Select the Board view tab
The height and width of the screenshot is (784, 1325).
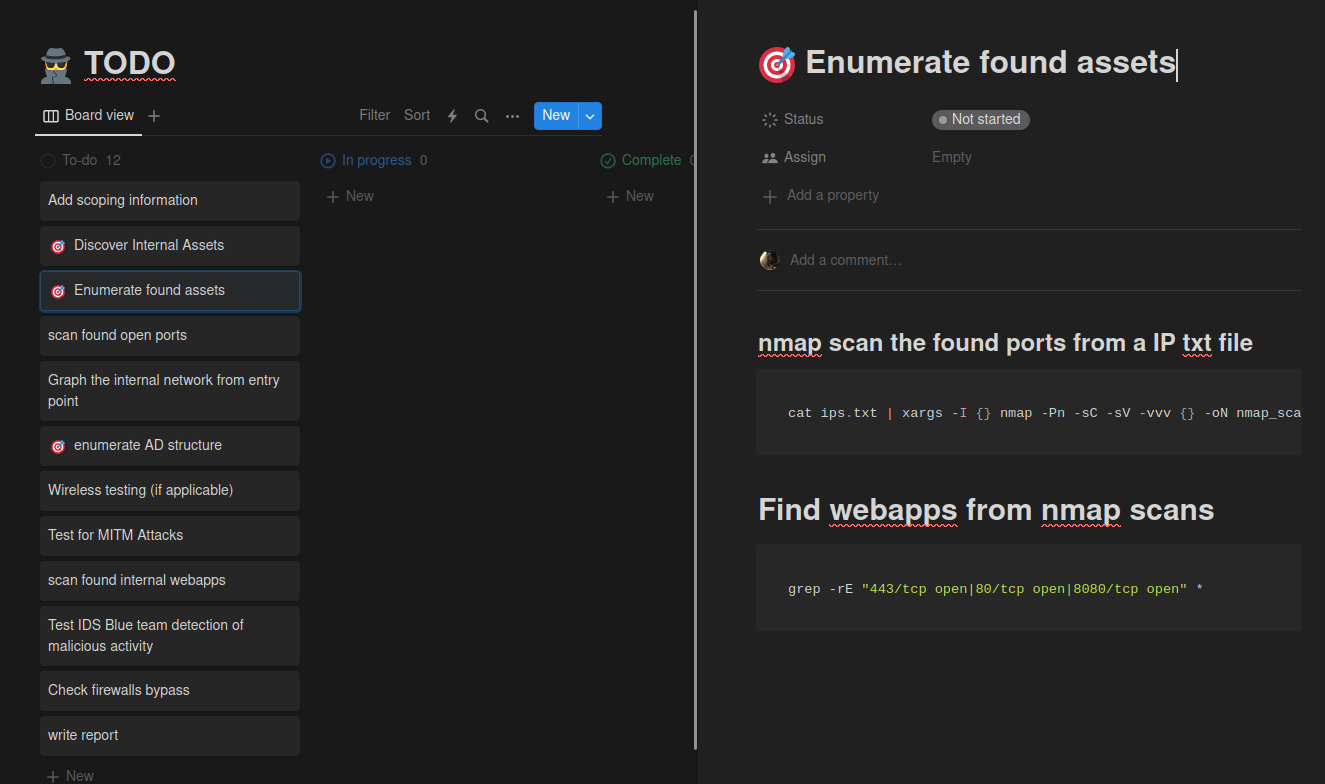[88, 116]
